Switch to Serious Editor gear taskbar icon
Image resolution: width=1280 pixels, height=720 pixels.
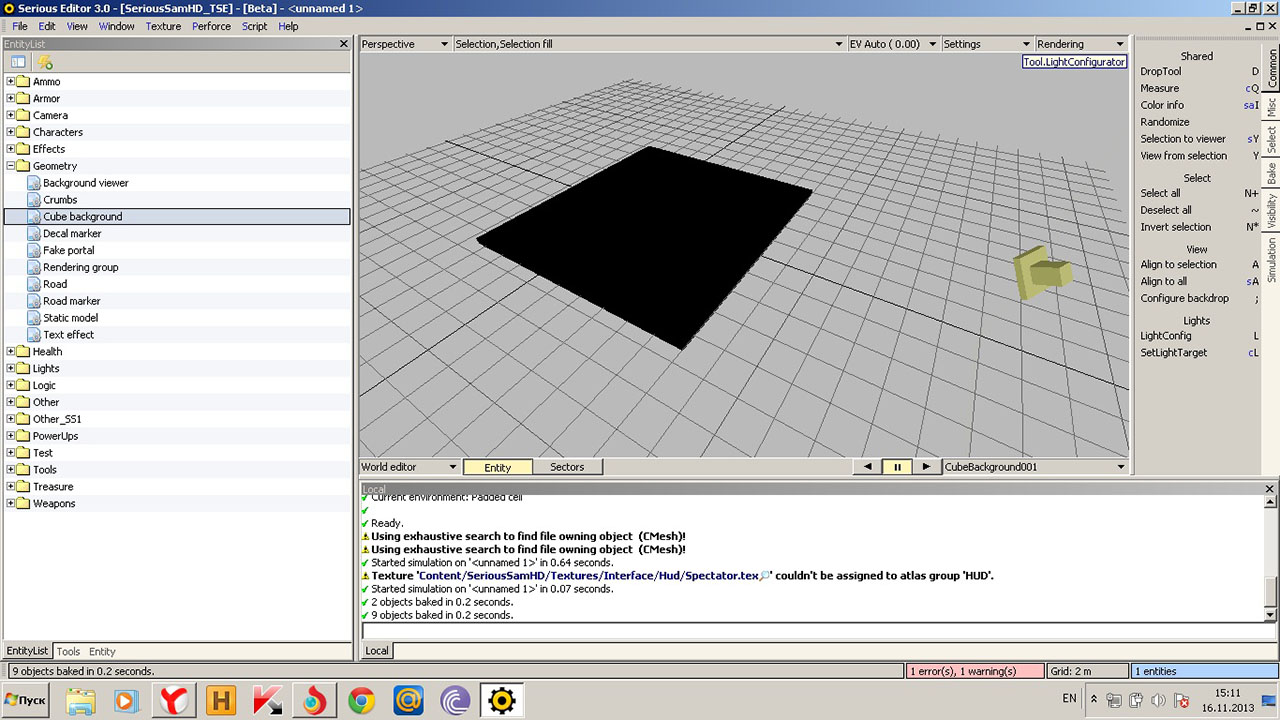(501, 701)
